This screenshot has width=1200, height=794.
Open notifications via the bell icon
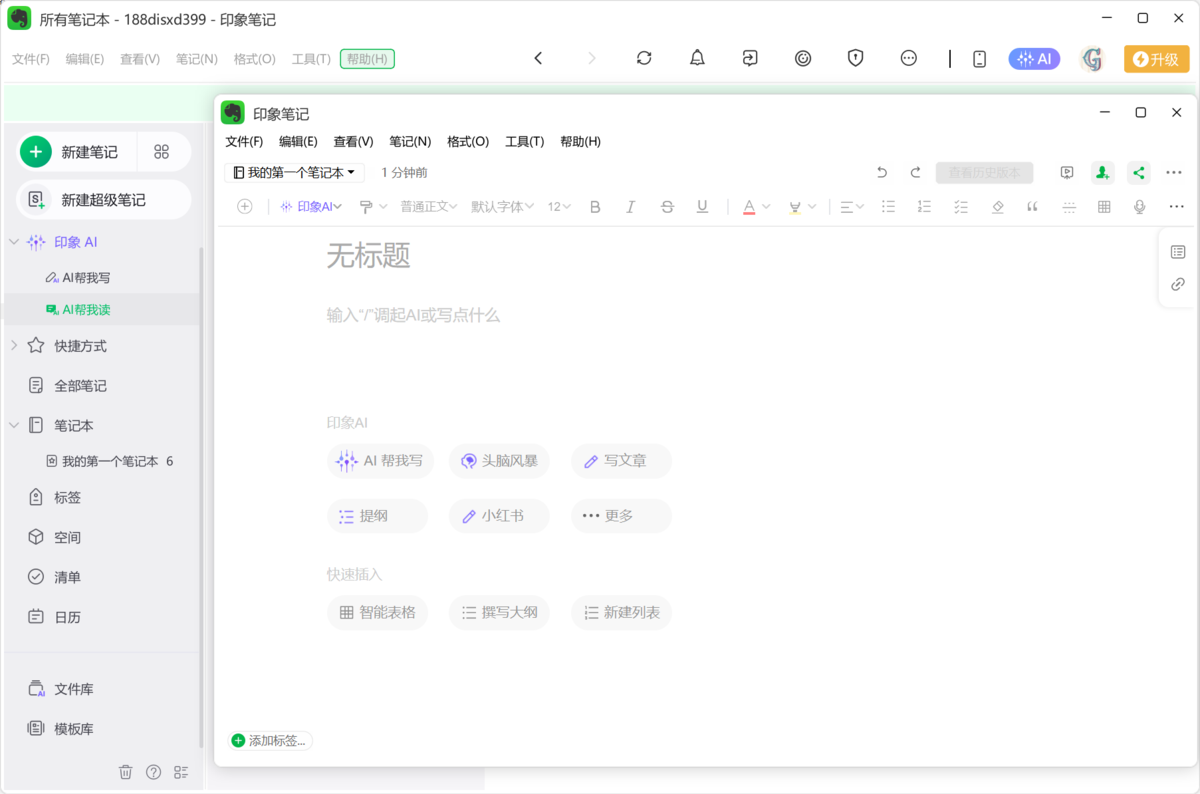pos(697,58)
